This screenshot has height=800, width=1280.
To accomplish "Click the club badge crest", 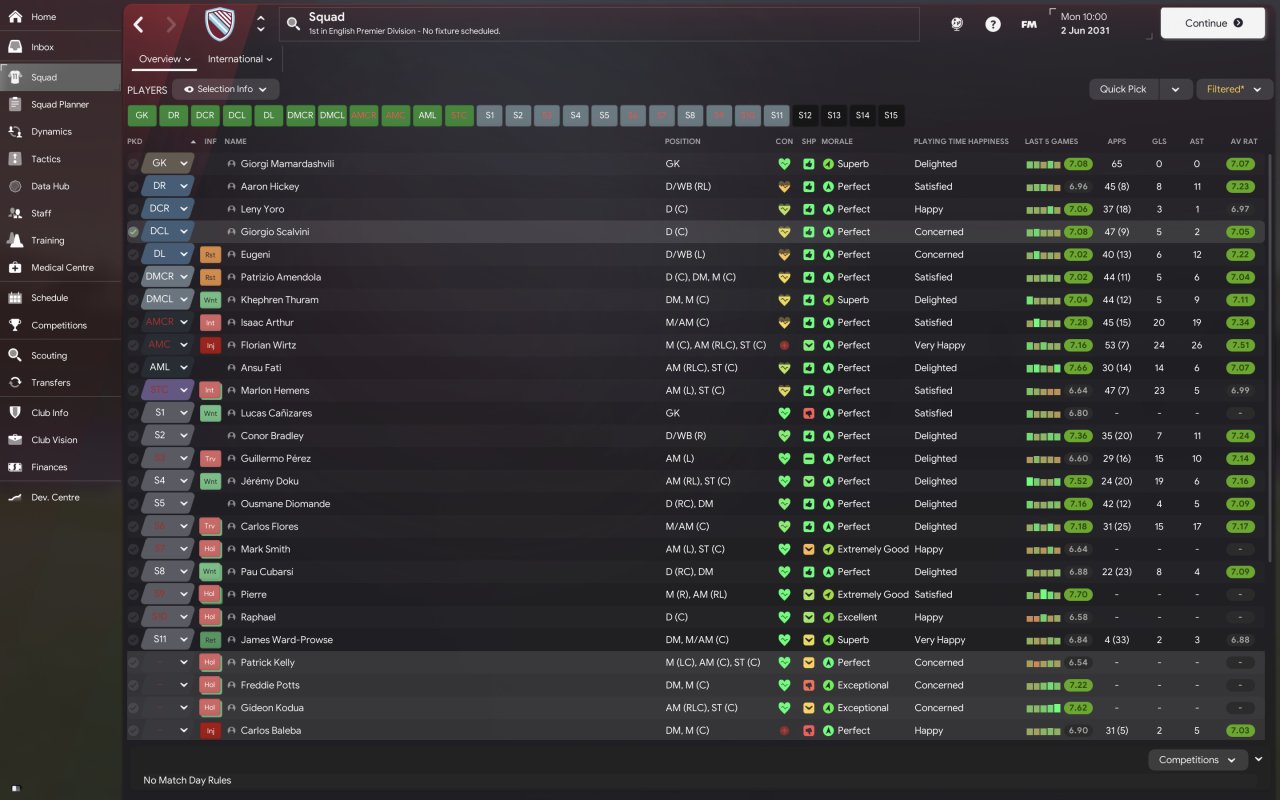I will coord(220,24).
